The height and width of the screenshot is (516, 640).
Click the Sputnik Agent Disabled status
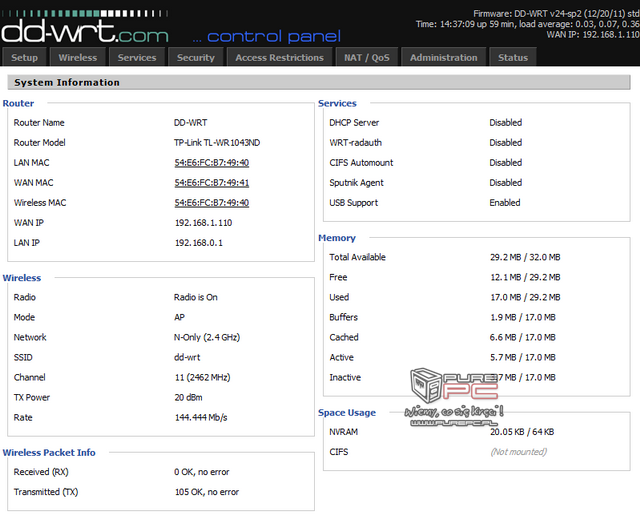pos(505,182)
